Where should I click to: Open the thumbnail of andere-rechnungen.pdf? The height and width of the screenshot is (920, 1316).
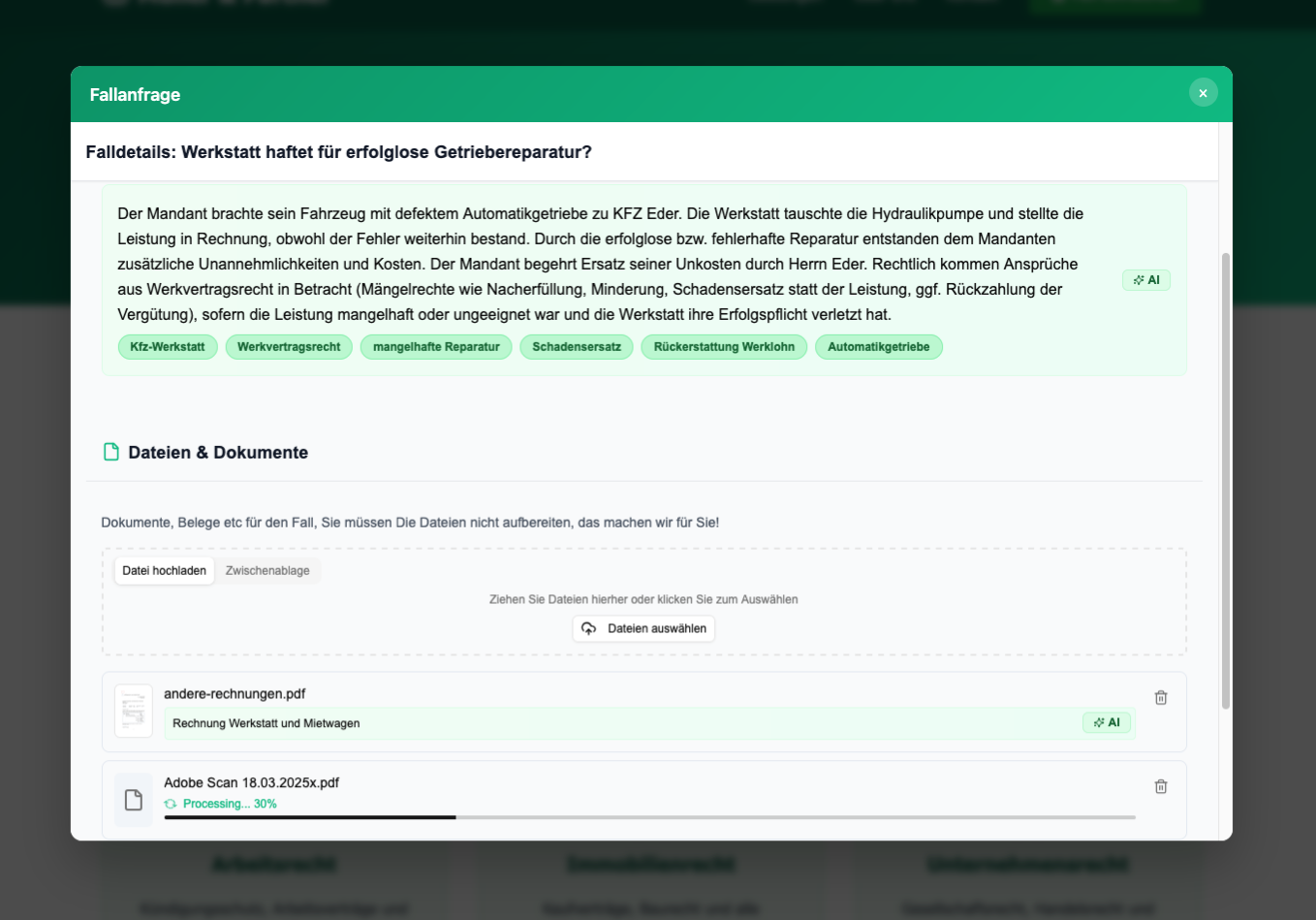pyautogui.click(x=134, y=711)
